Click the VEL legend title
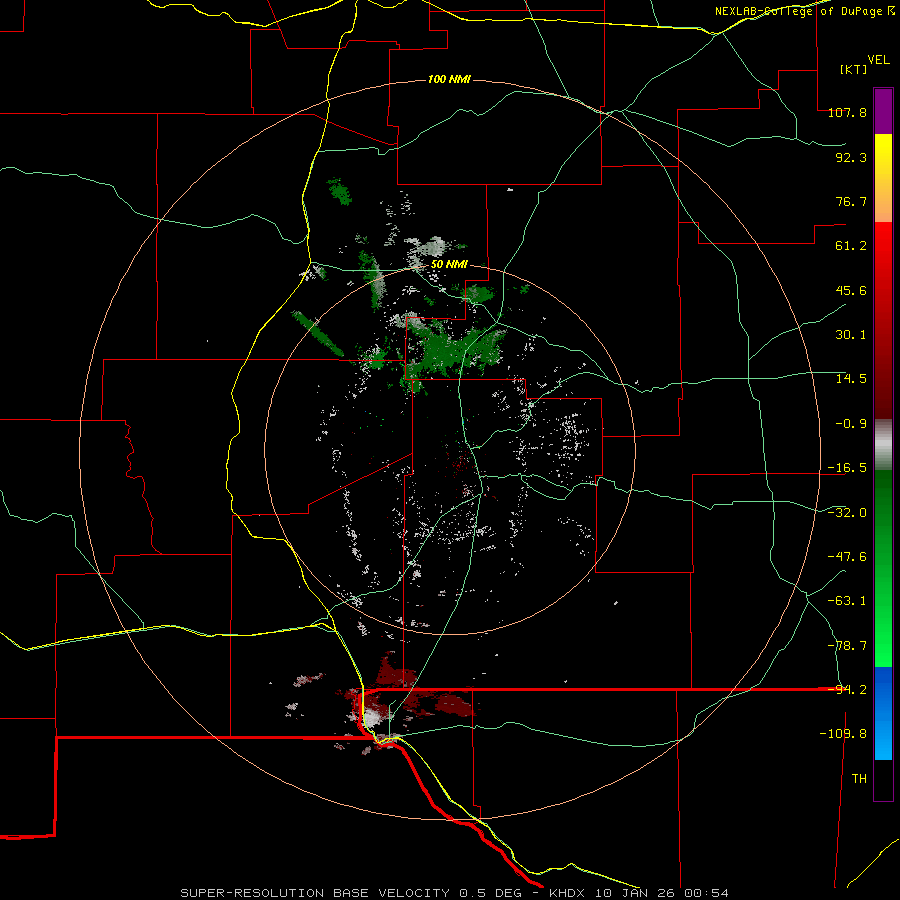This screenshot has width=900, height=900. pyautogui.click(x=878, y=60)
